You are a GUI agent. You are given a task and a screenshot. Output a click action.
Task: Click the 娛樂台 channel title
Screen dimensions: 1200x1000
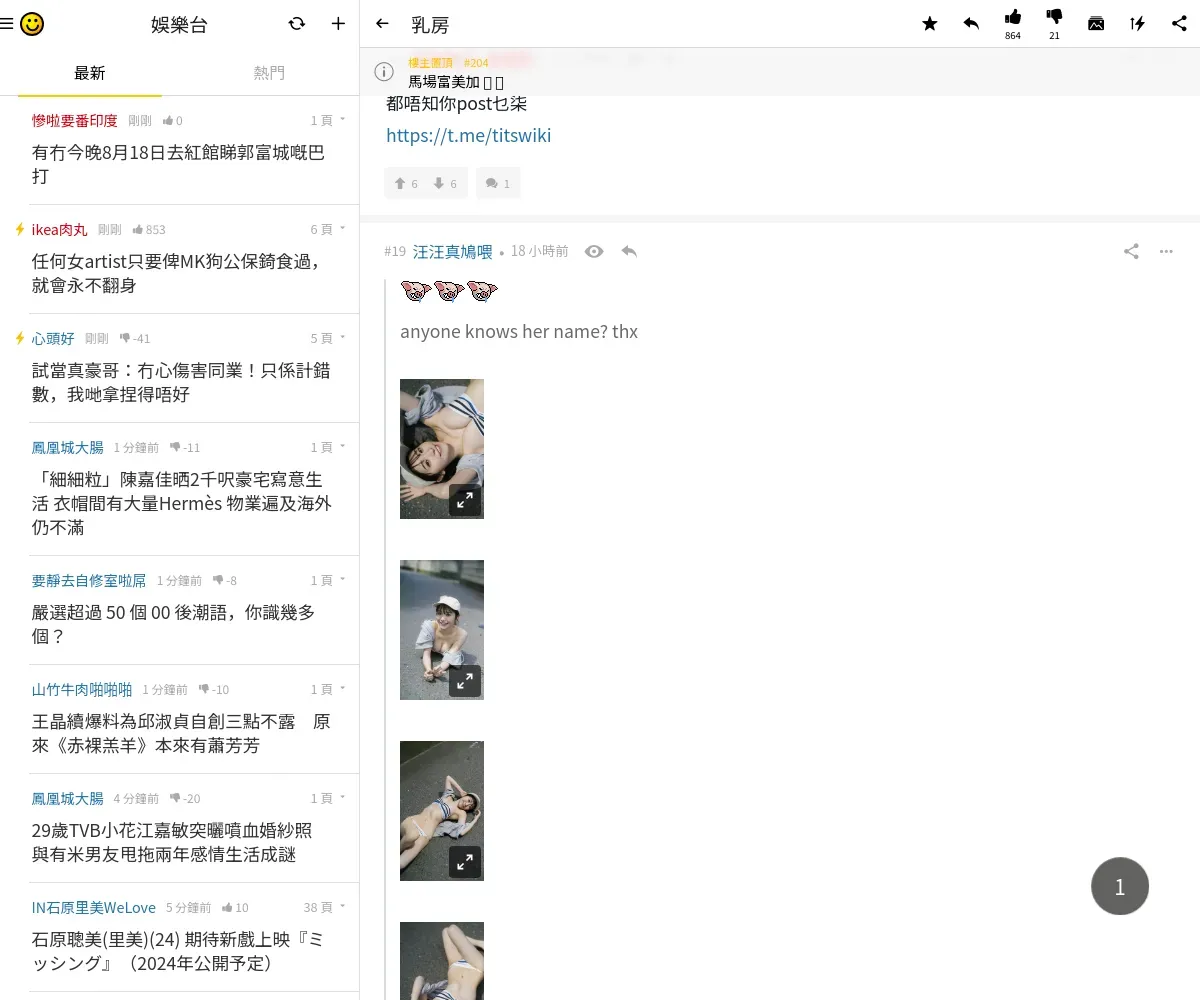click(179, 24)
